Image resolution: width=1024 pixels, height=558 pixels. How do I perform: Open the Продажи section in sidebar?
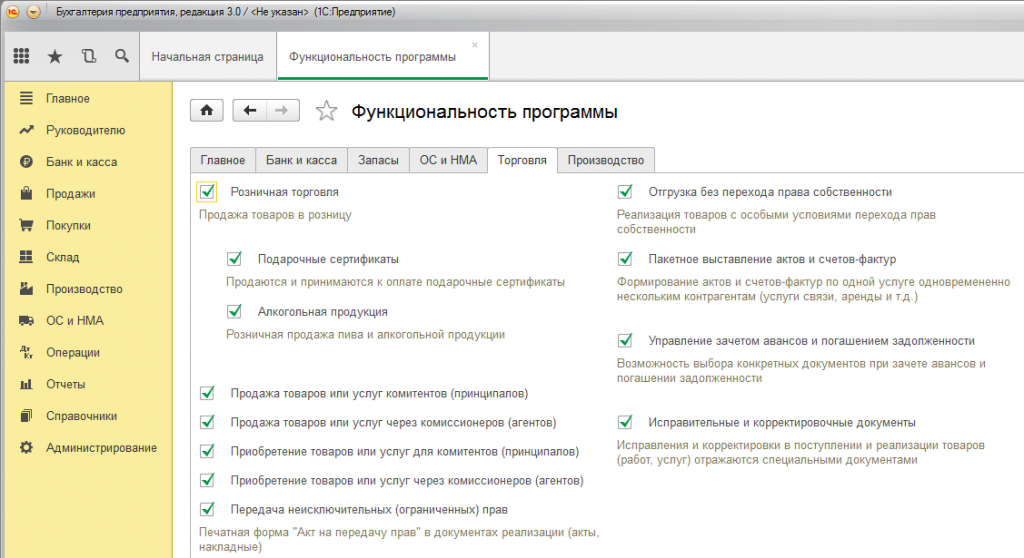tap(70, 194)
